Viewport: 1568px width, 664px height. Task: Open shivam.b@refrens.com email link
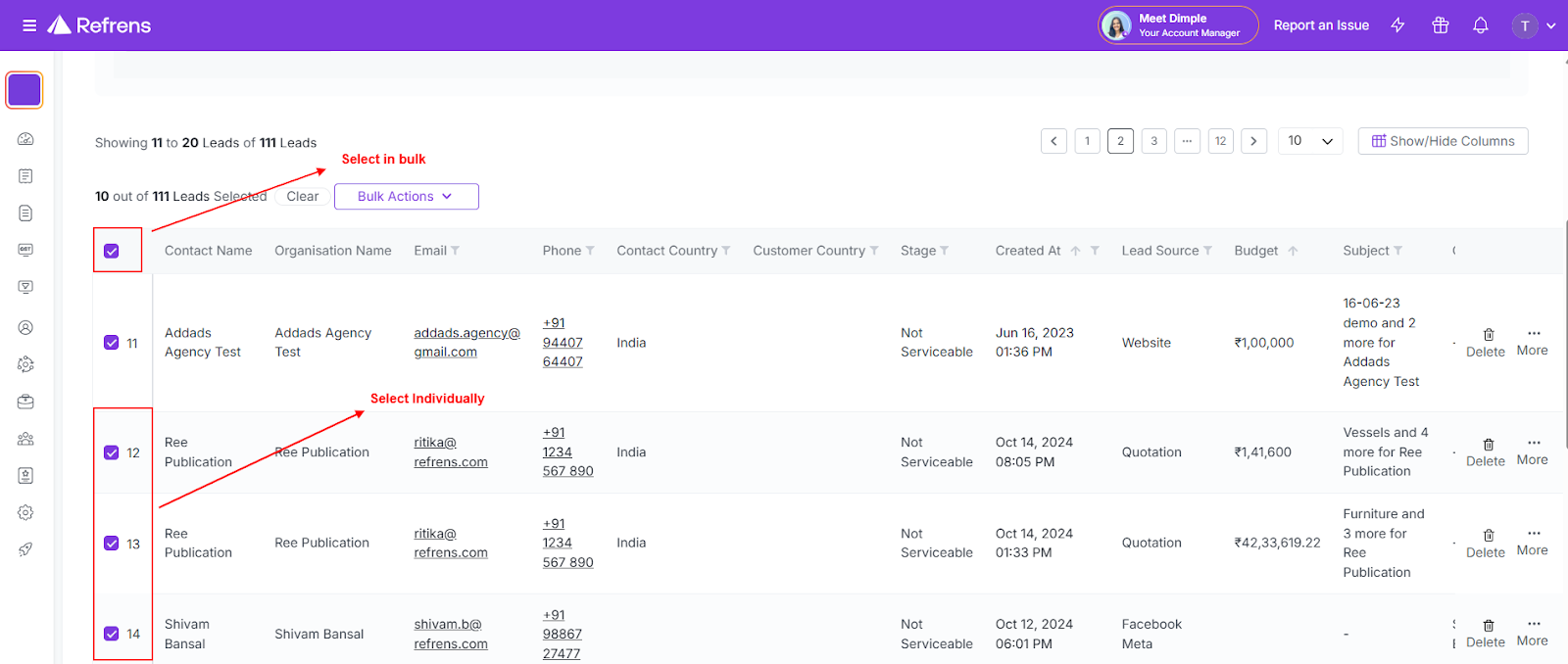coord(451,634)
